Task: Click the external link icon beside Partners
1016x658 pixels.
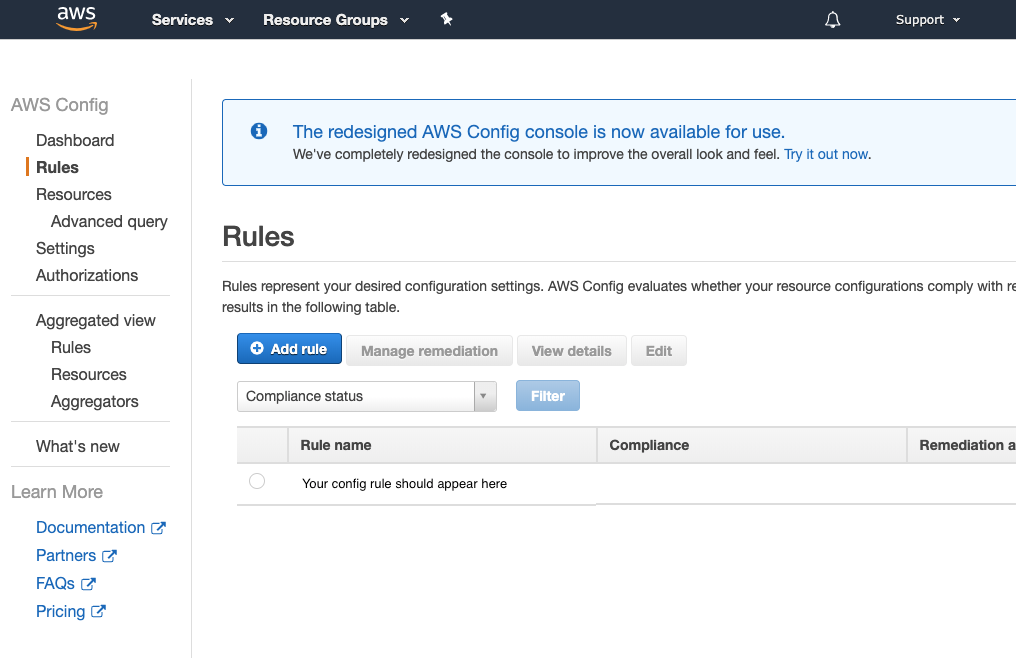Action: click(109, 556)
